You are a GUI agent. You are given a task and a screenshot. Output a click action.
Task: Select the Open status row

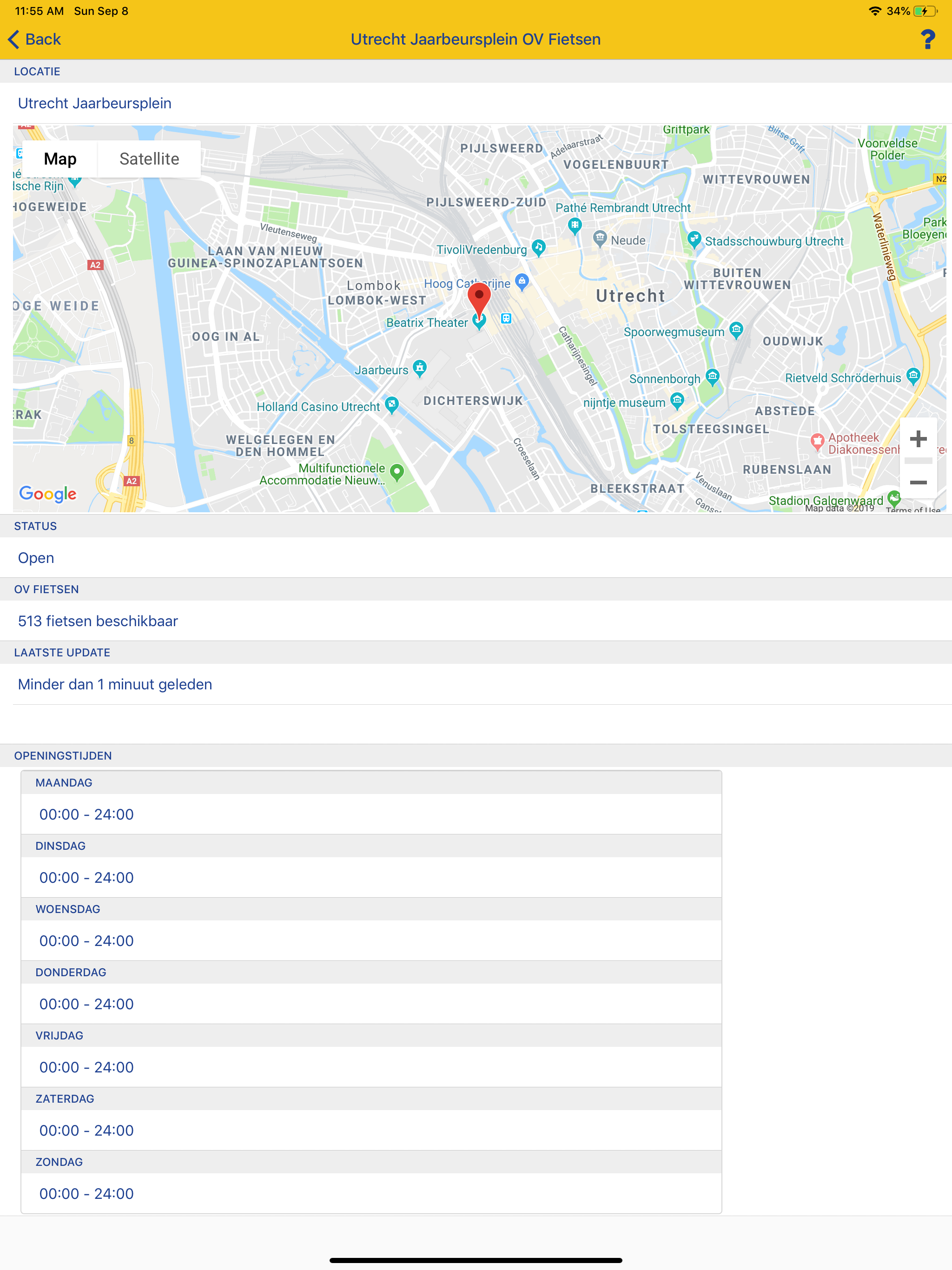tap(476, 557)
